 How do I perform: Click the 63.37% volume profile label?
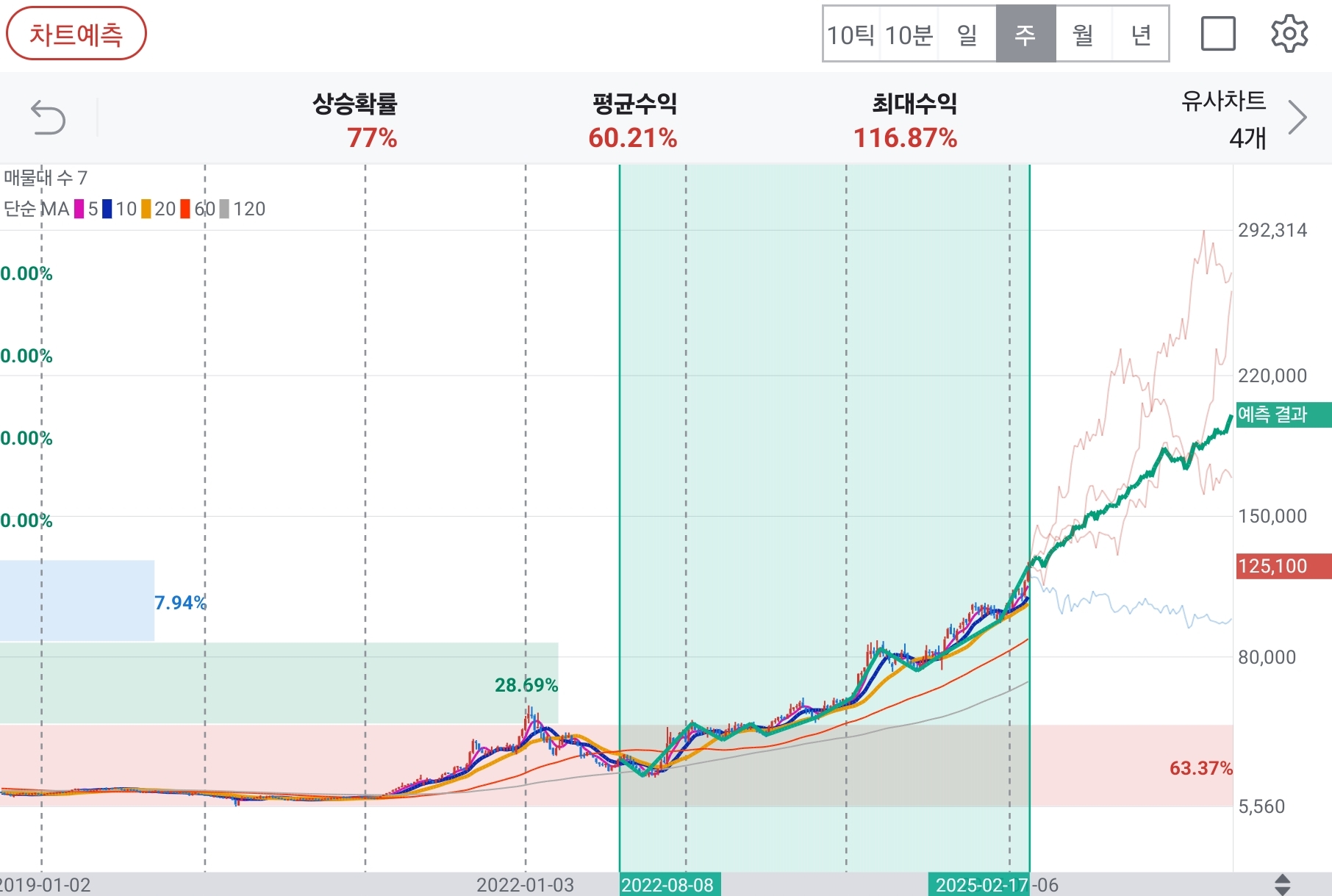pos(1200,768)
